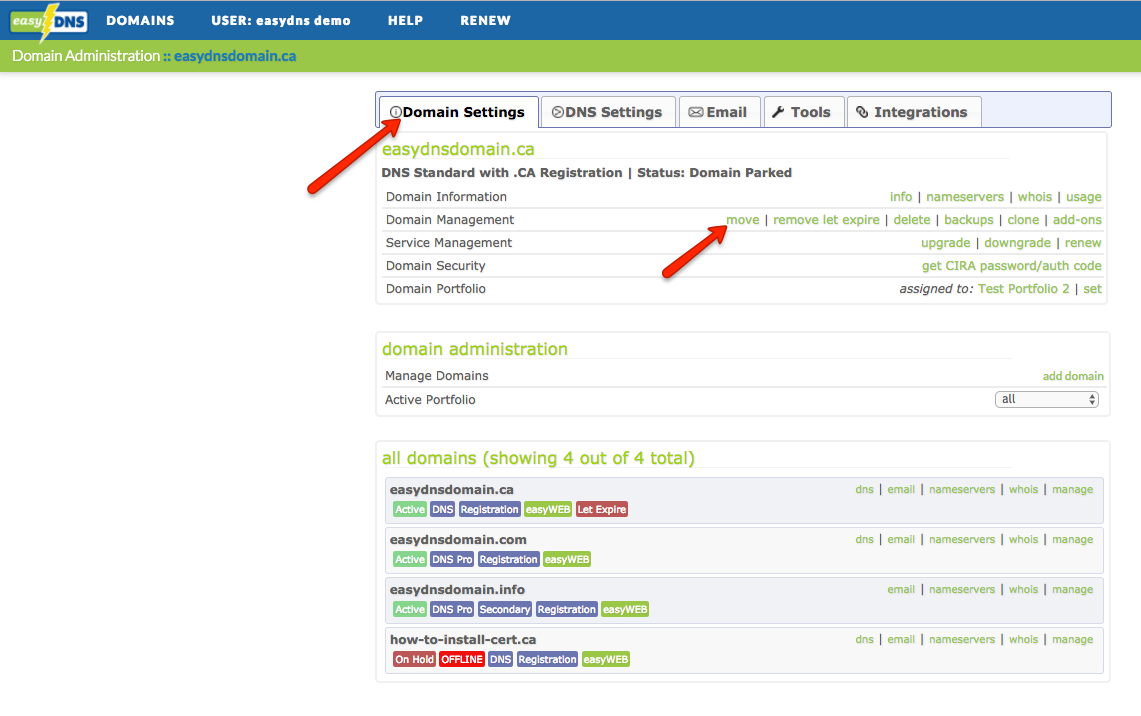Open the DOMAINS menu
Image resolution: width=1141 pixels, height=716 pixels.
coord(140,20)
